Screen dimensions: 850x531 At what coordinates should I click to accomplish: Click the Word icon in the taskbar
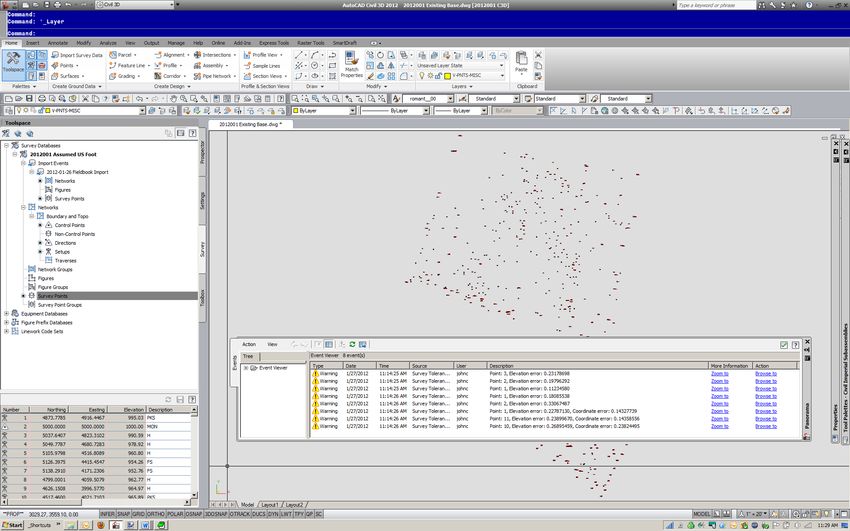click(146, 525)
